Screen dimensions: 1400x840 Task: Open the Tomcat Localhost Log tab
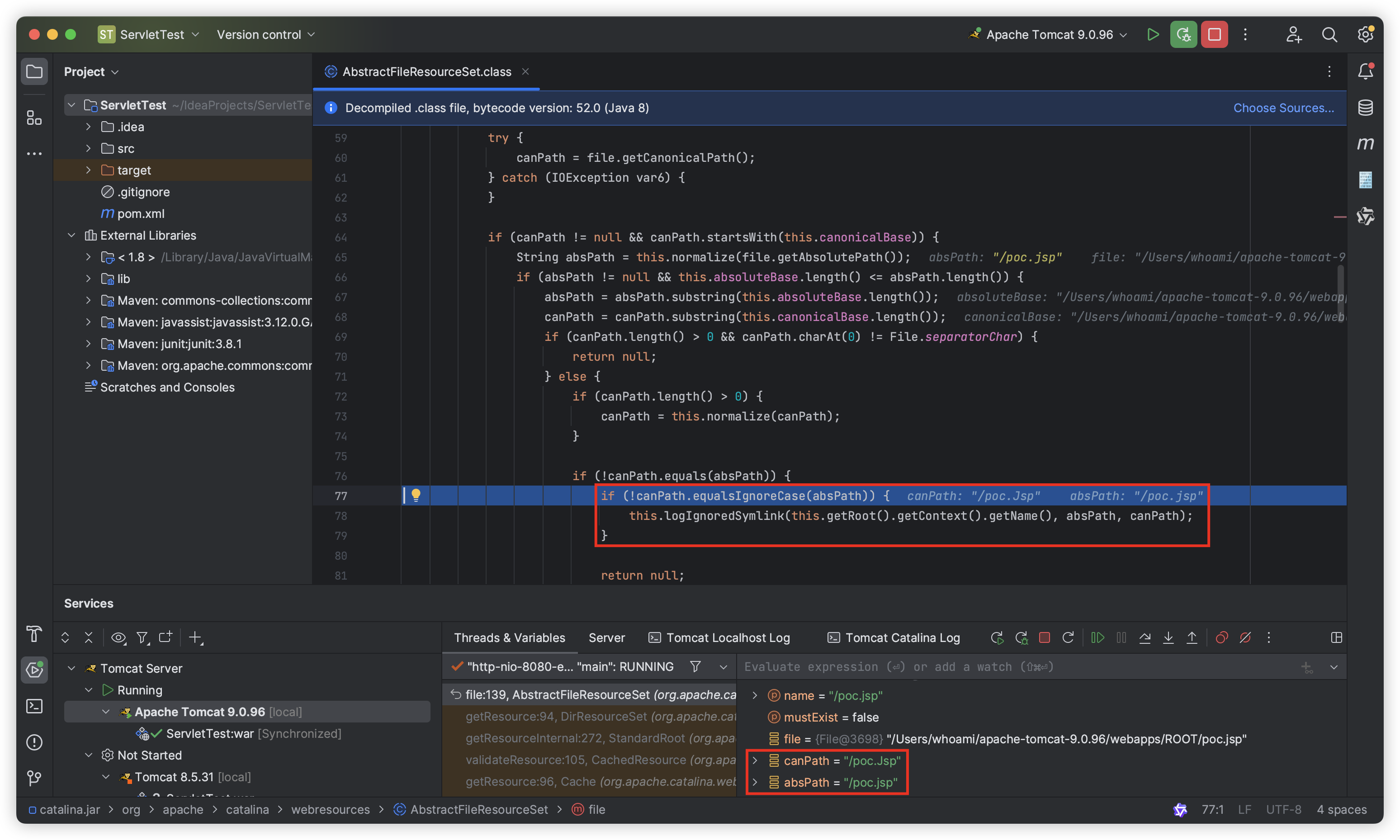pos(719,638)
